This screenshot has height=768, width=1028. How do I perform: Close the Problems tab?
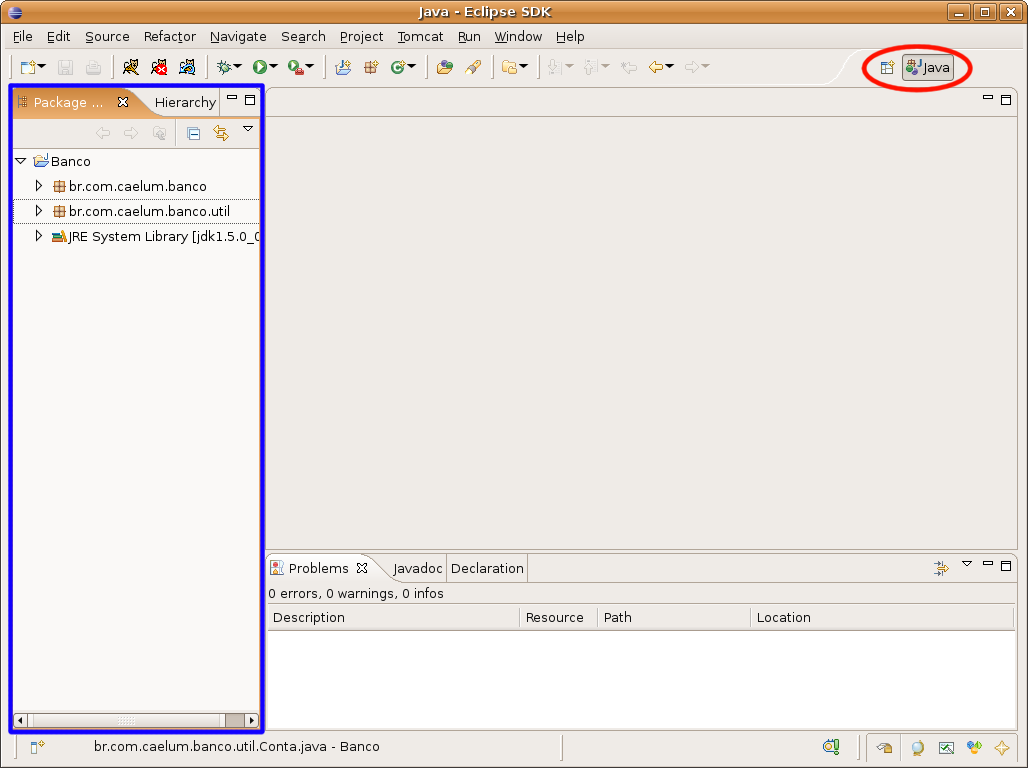pos(362,568)
